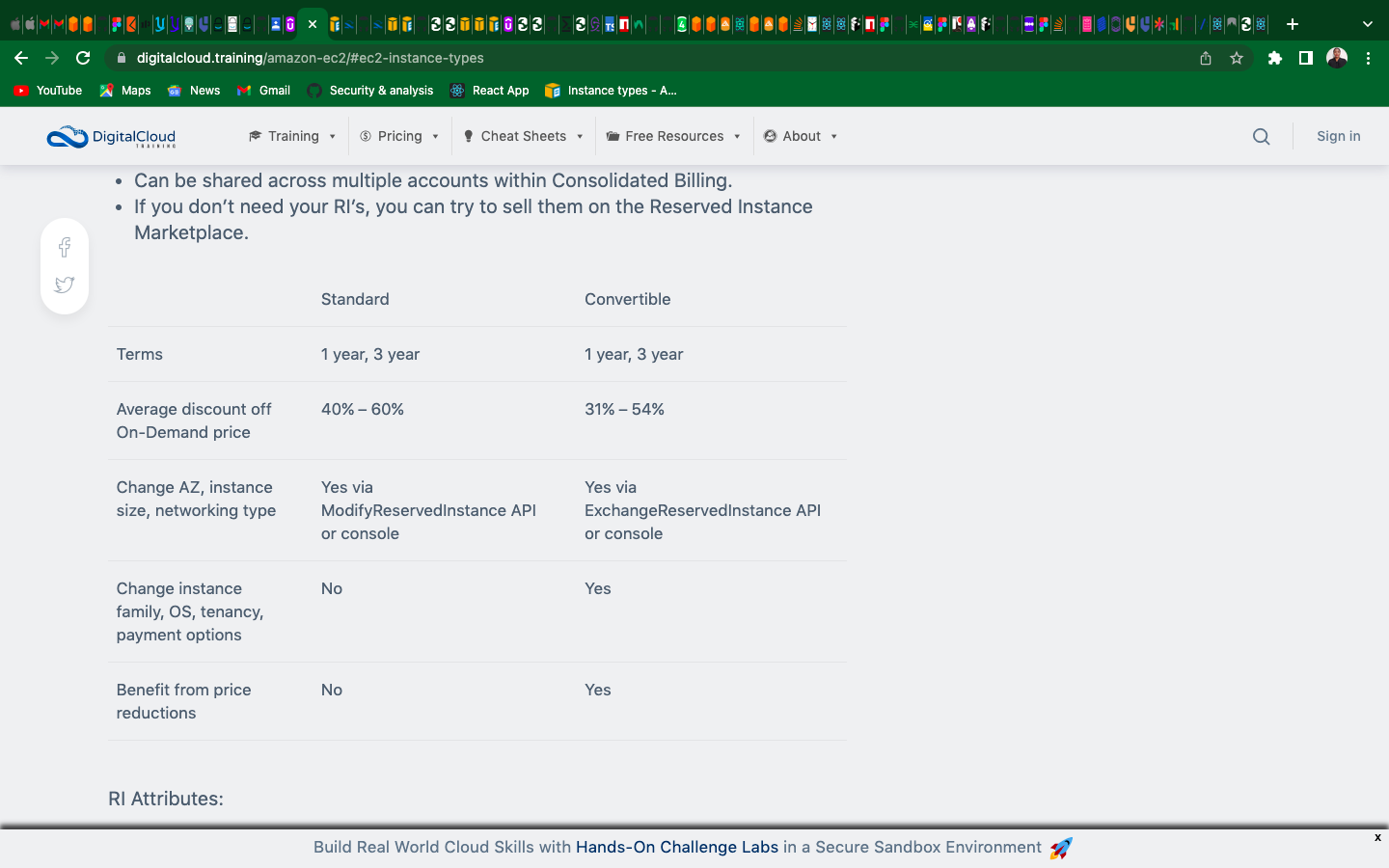This screenshot has height=868, width=1389.
Task: Click the rocket icon in the banner
Action: [x=1061, y=848]
